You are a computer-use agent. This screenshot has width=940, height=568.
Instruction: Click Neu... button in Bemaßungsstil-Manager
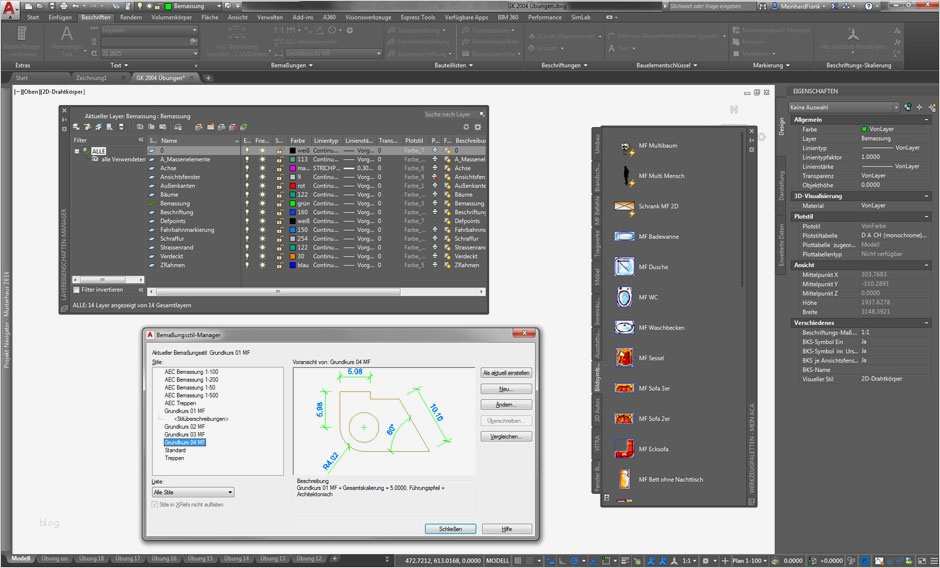point(506,389)
